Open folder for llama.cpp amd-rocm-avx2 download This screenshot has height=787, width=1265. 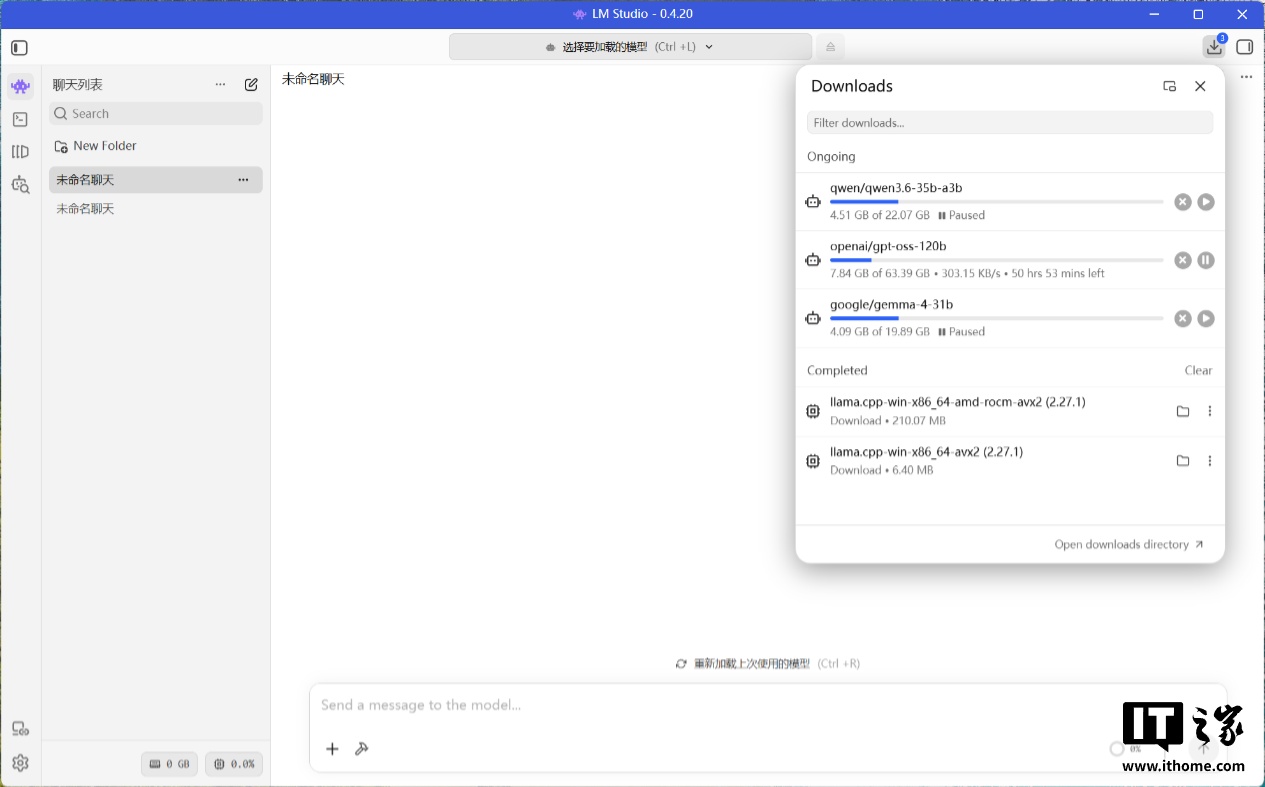[x=1183, y=411]
